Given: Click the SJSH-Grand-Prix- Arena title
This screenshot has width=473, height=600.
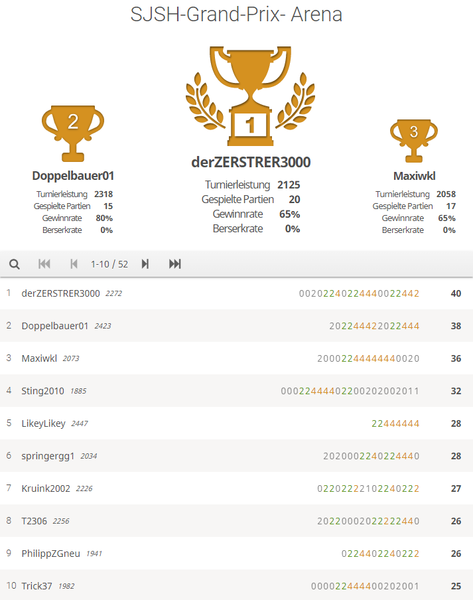Looking at the screenshot, I should pos(236,15).
